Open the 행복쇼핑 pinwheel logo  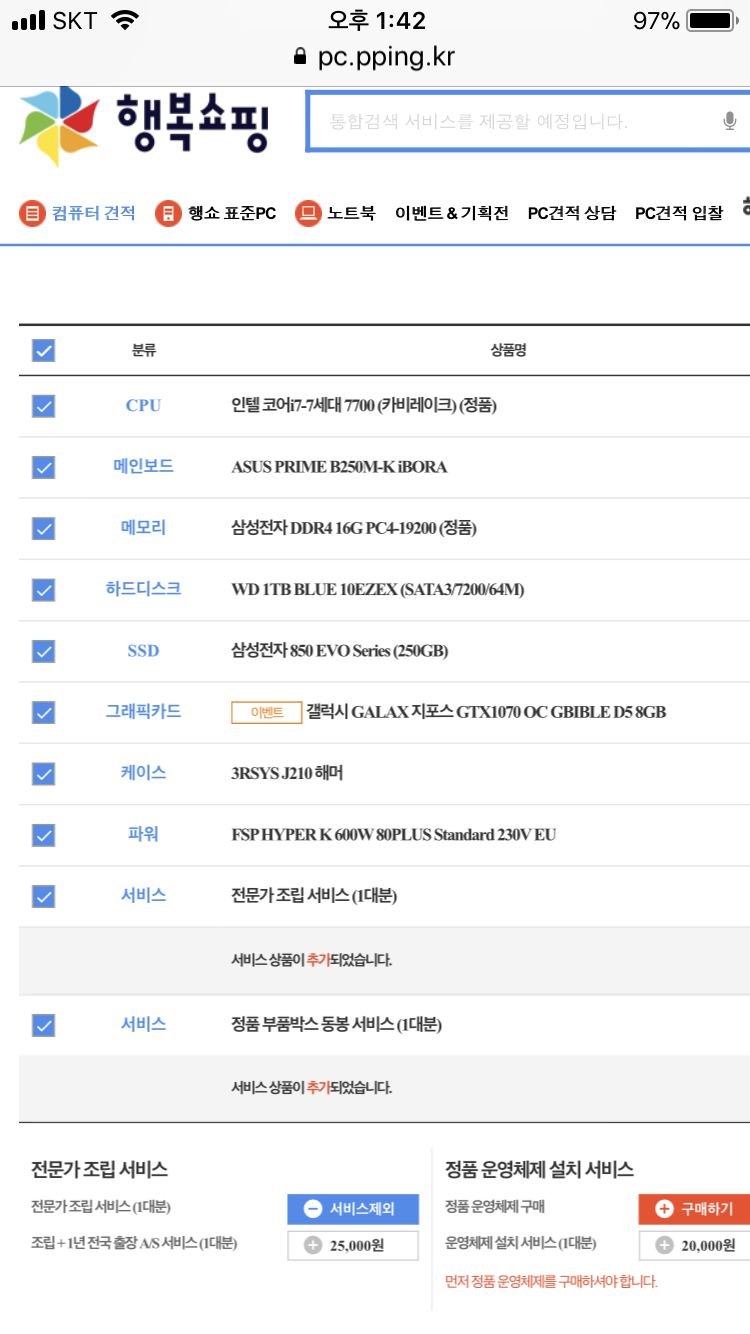click(x=59, y=125)
